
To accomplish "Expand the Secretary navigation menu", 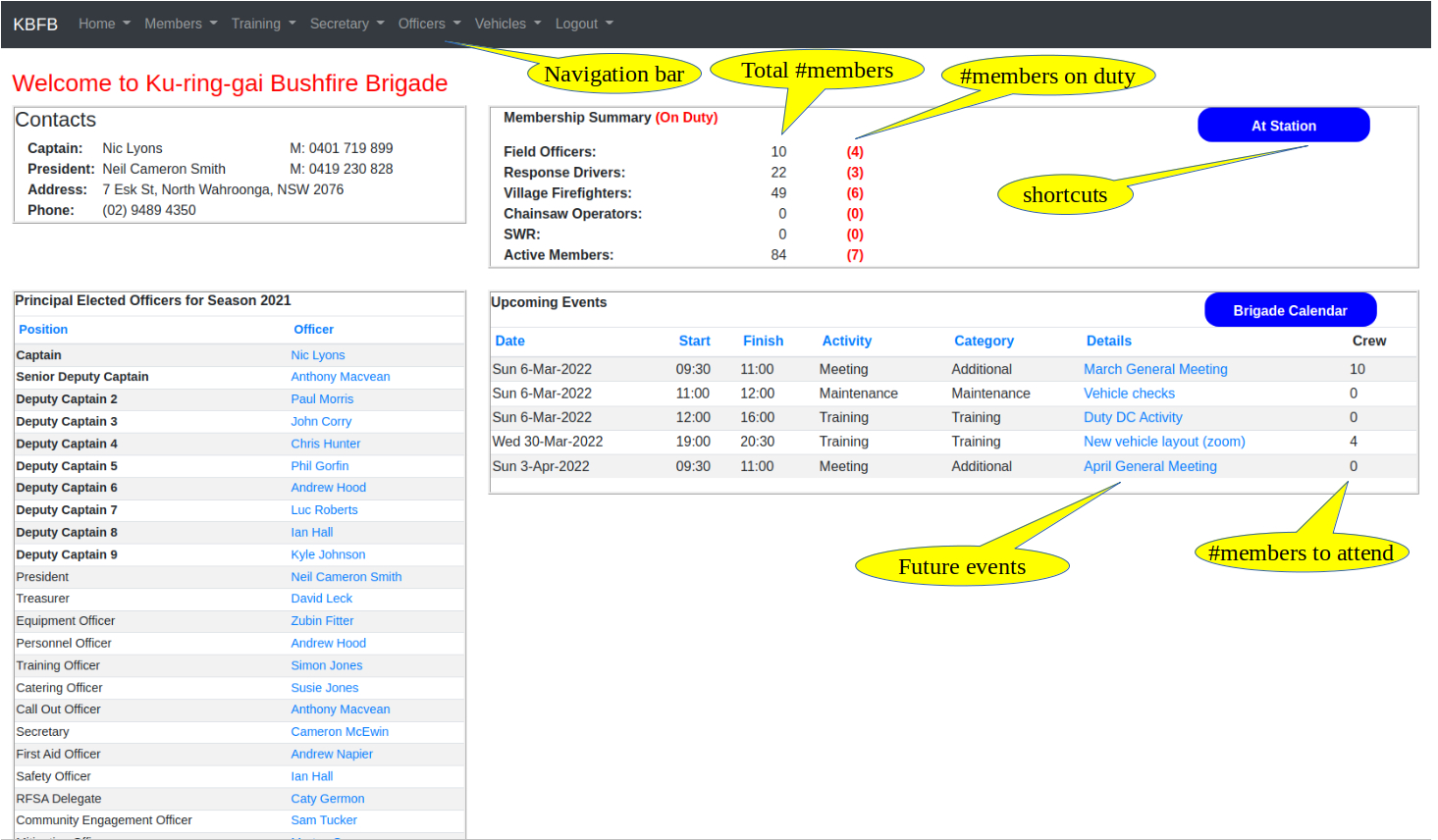I will pos(346,24).
